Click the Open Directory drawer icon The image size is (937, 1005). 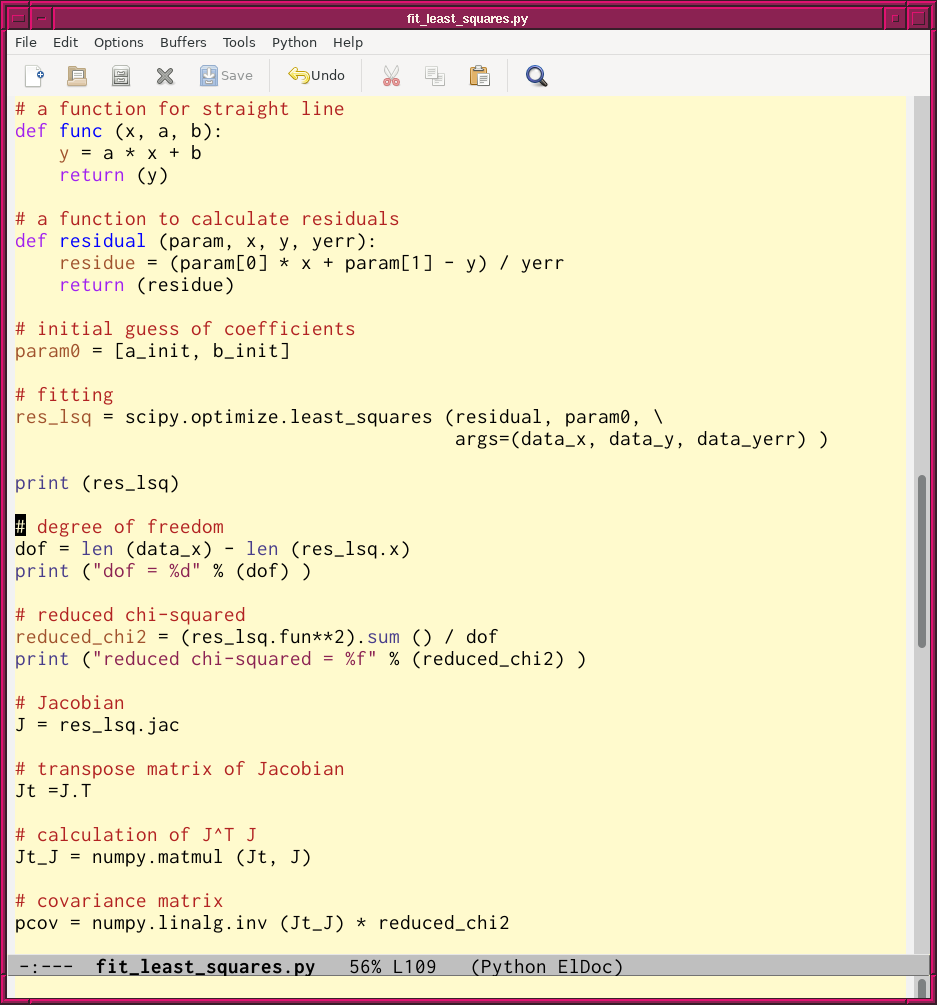point(121,76)
